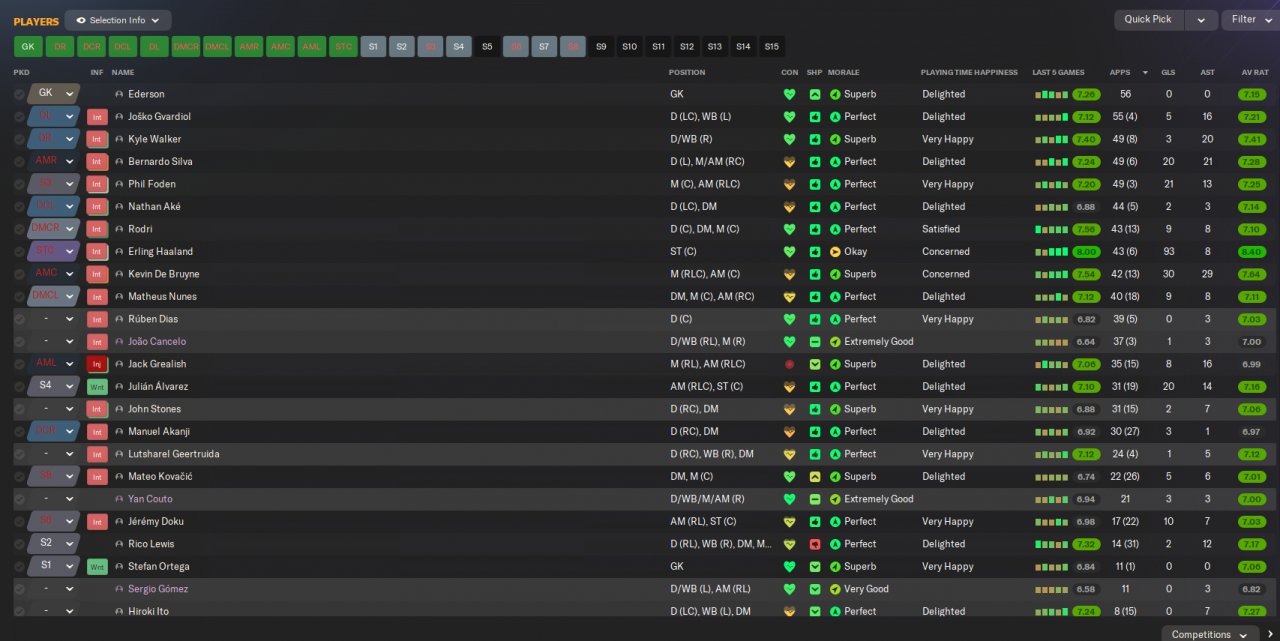The width and height of the screenshot is (1280, 641).
Task: Open Erling Haaland's STC position dropdown
Action: [54, 252]
